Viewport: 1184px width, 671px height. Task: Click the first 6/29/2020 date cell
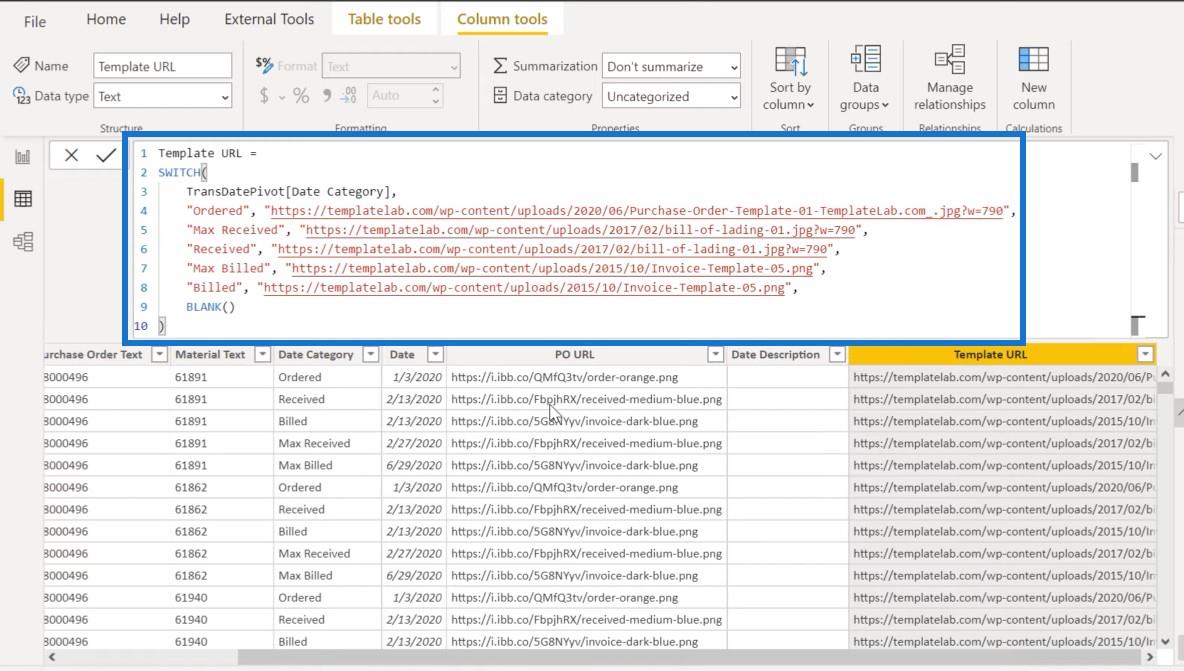414,465
